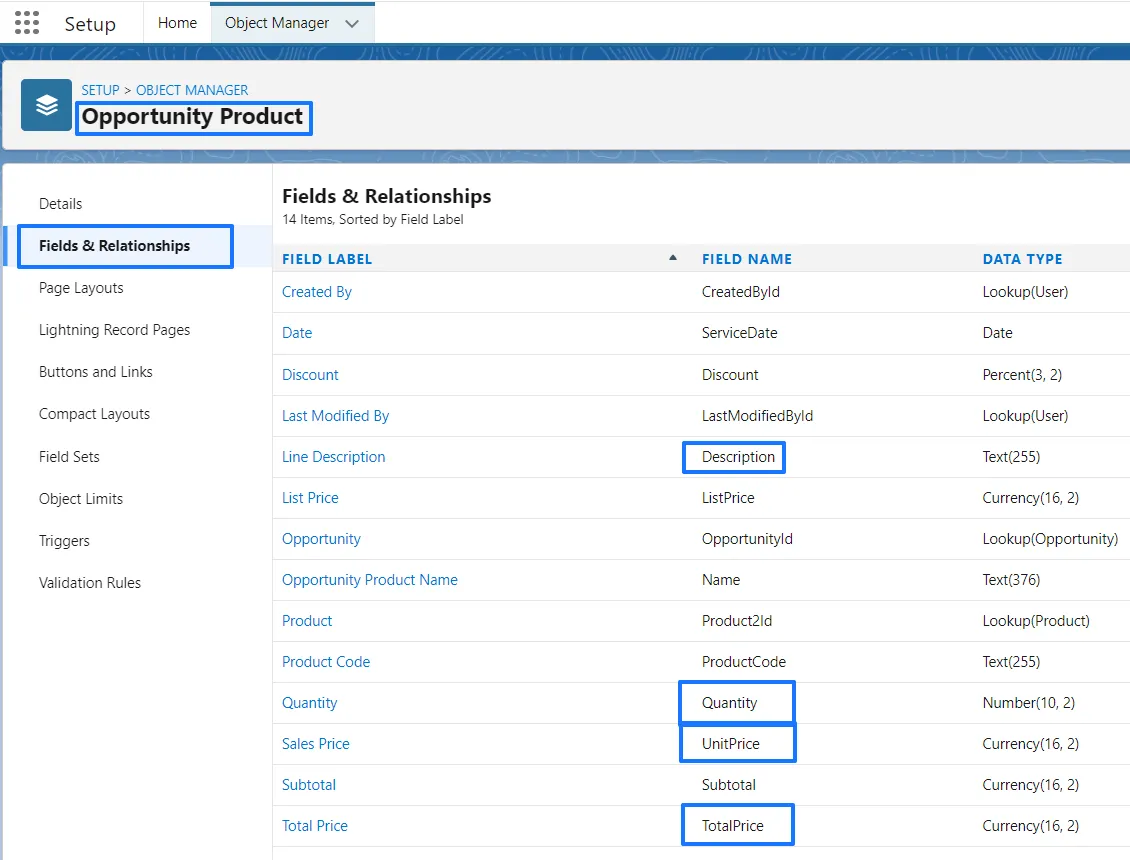This screenshot has width=1130, height=860.
Task: Follow the OBJECT MANAGER breadcrumb link
Action: [x=192, y=90]
